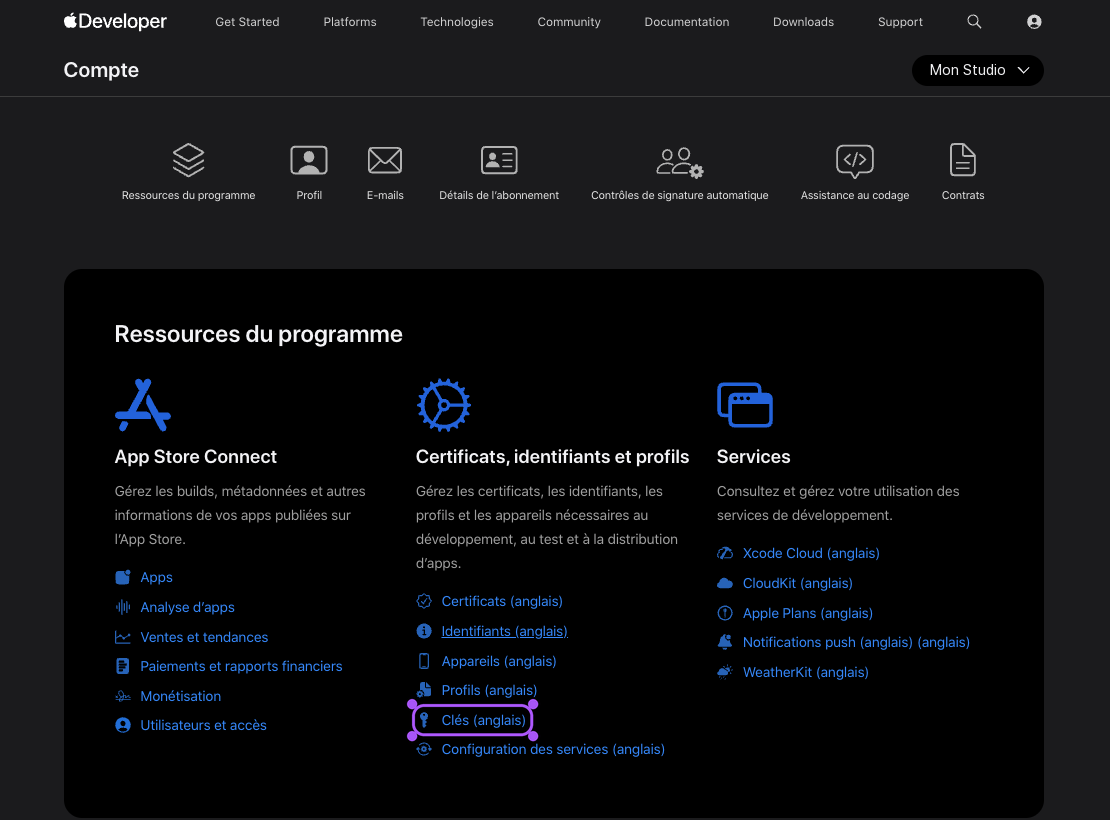Screen dimensions: 1110x820
Task: Click the Ressources du programme section heading
Action: (x=258, y=334)
